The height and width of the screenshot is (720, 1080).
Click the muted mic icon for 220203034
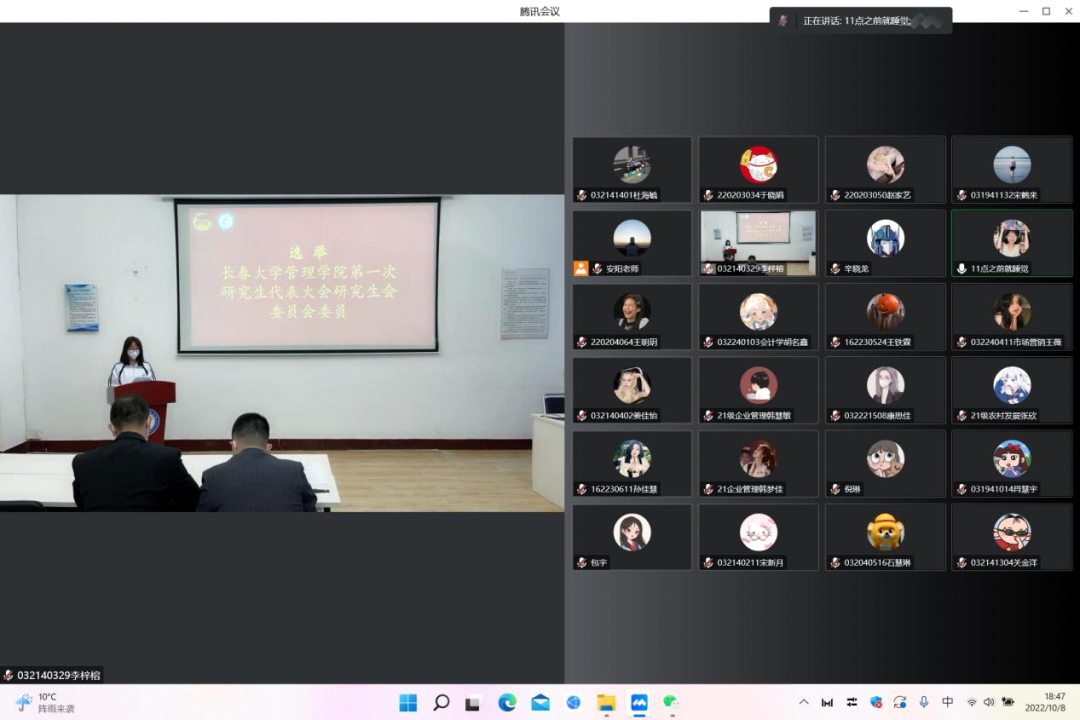tap(709, 195)
